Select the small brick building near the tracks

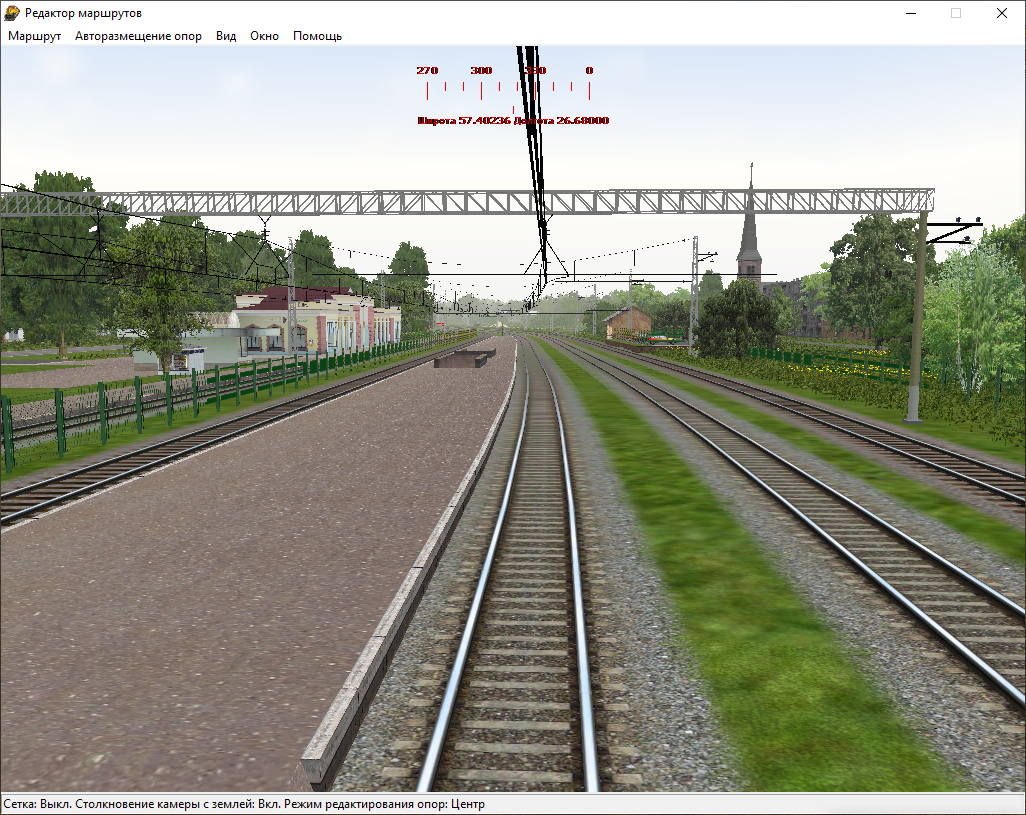point(628,321)
